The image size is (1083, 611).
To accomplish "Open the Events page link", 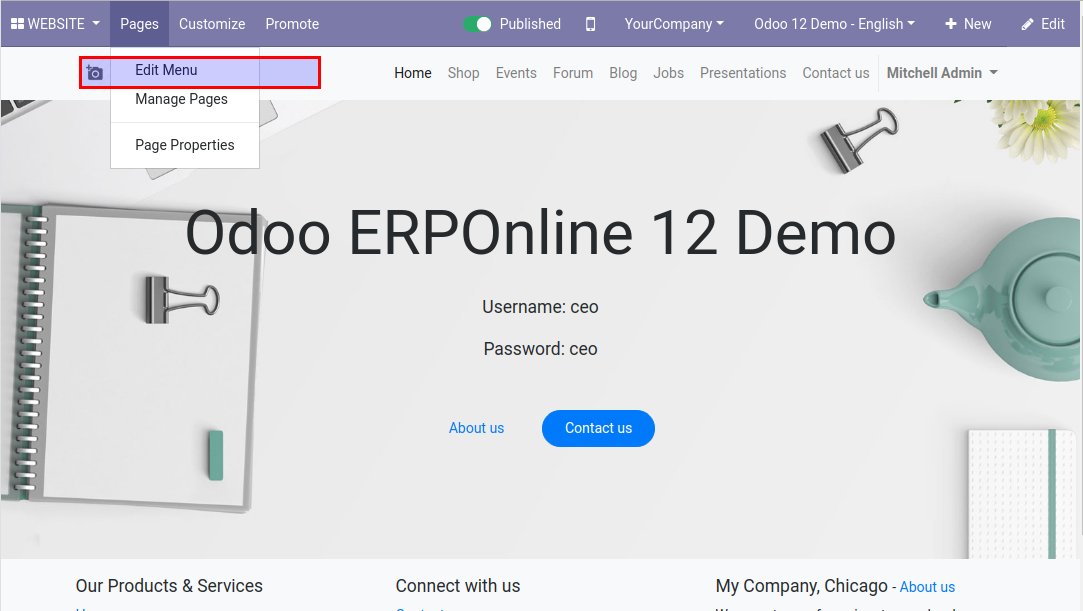I will coord(516,72).
